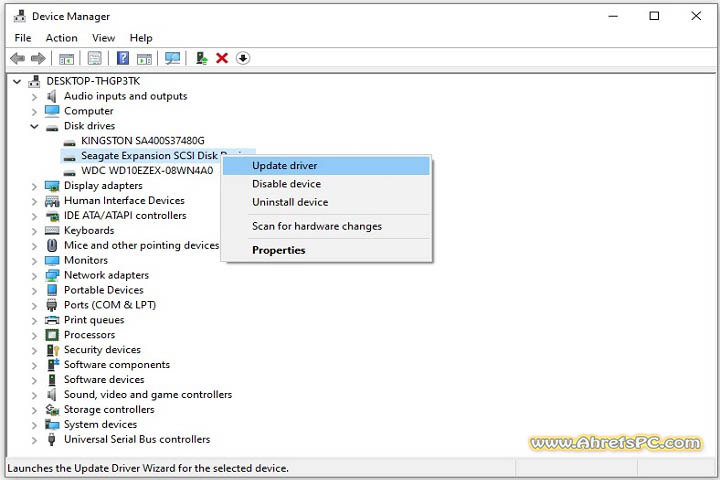Expand Audio inputs and outputs

tap(34, 97)
